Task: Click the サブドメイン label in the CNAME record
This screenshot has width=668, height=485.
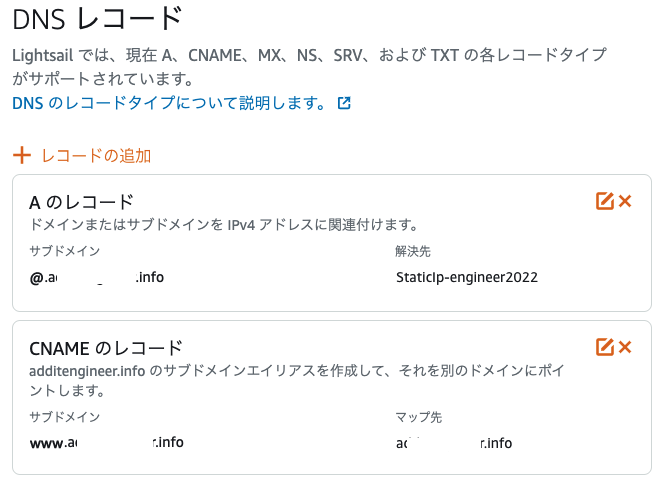Action: (64, 417)
